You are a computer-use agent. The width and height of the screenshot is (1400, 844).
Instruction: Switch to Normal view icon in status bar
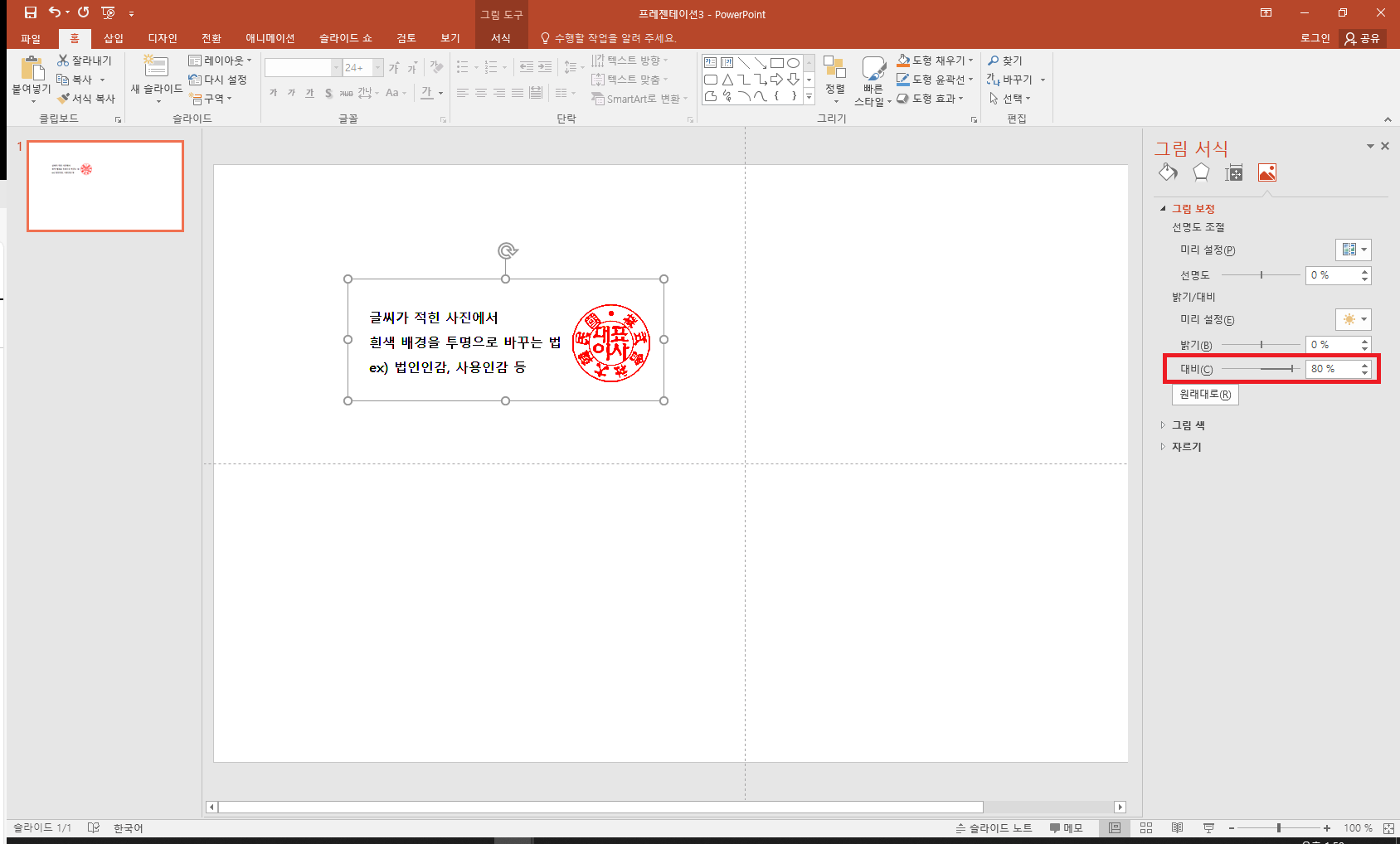point(1115,827)
